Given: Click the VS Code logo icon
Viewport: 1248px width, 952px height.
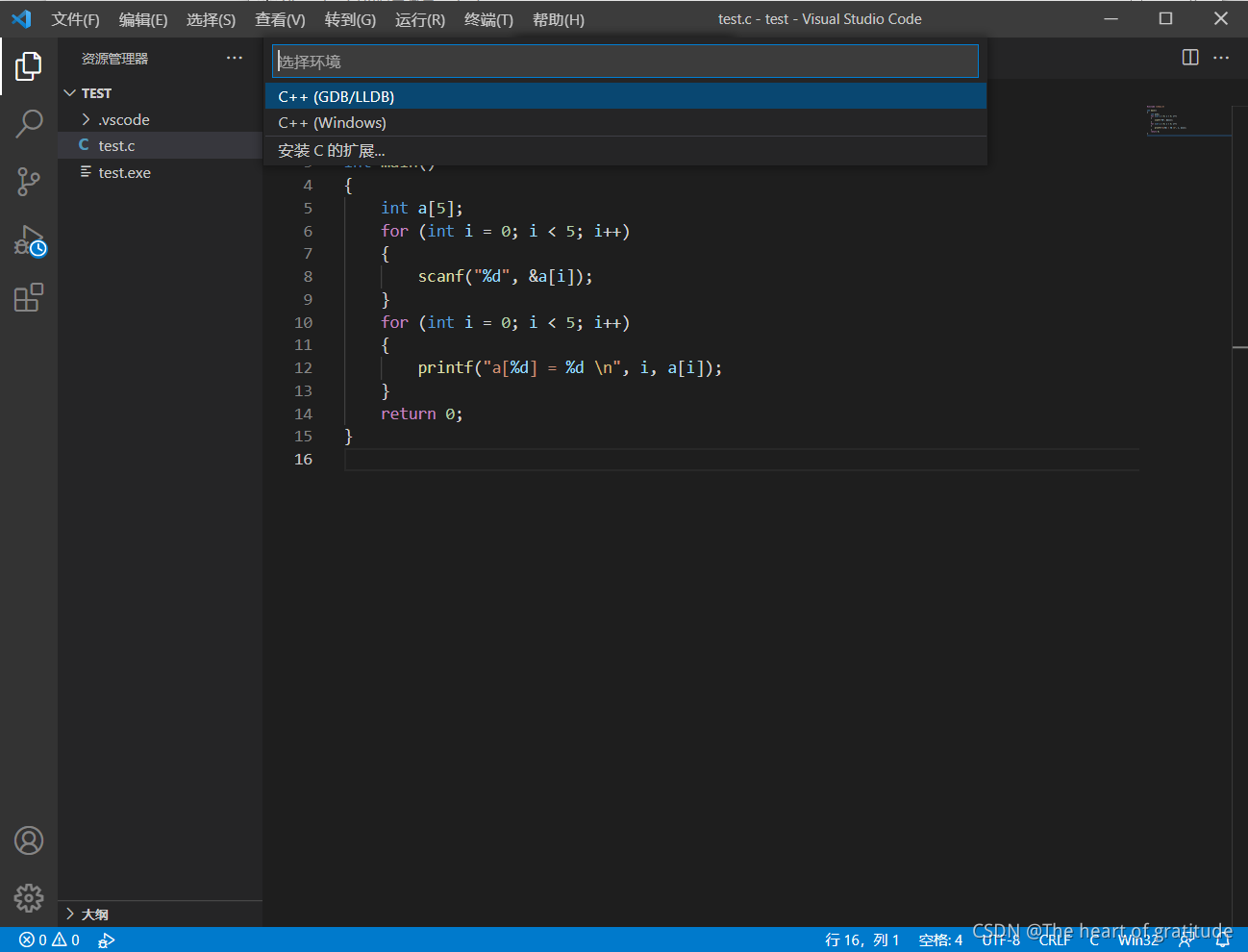Looking at the screenshot, I should 21,19.
